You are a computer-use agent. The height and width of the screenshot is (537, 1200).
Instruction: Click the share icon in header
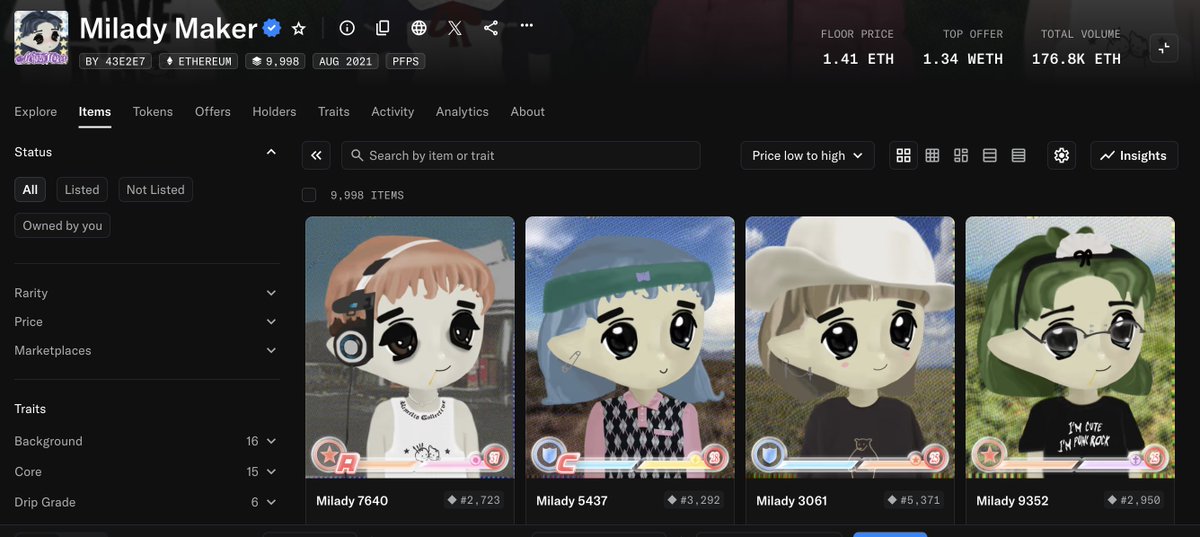pos(491,28)
